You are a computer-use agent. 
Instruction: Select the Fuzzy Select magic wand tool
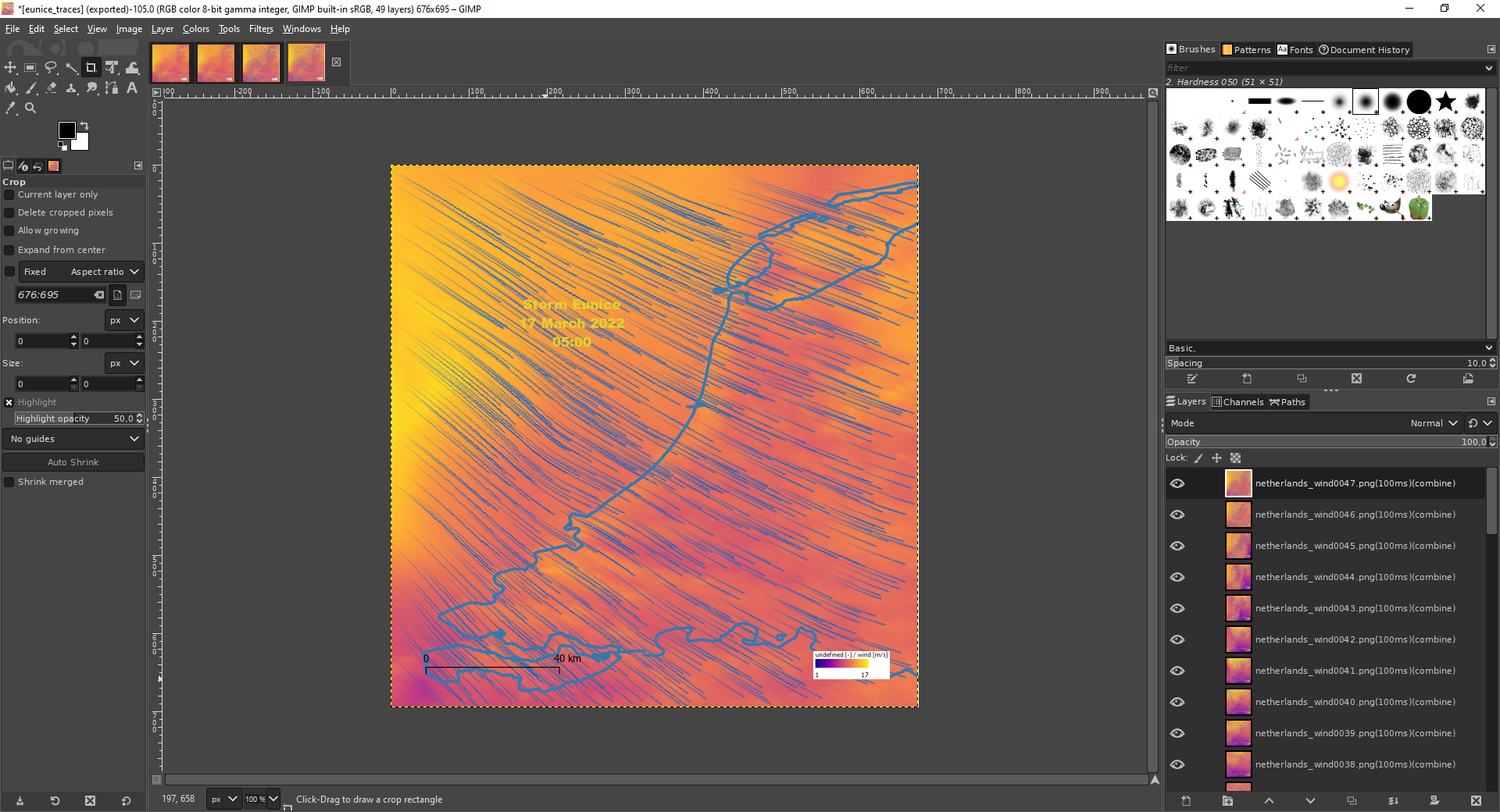coord(71,68)
